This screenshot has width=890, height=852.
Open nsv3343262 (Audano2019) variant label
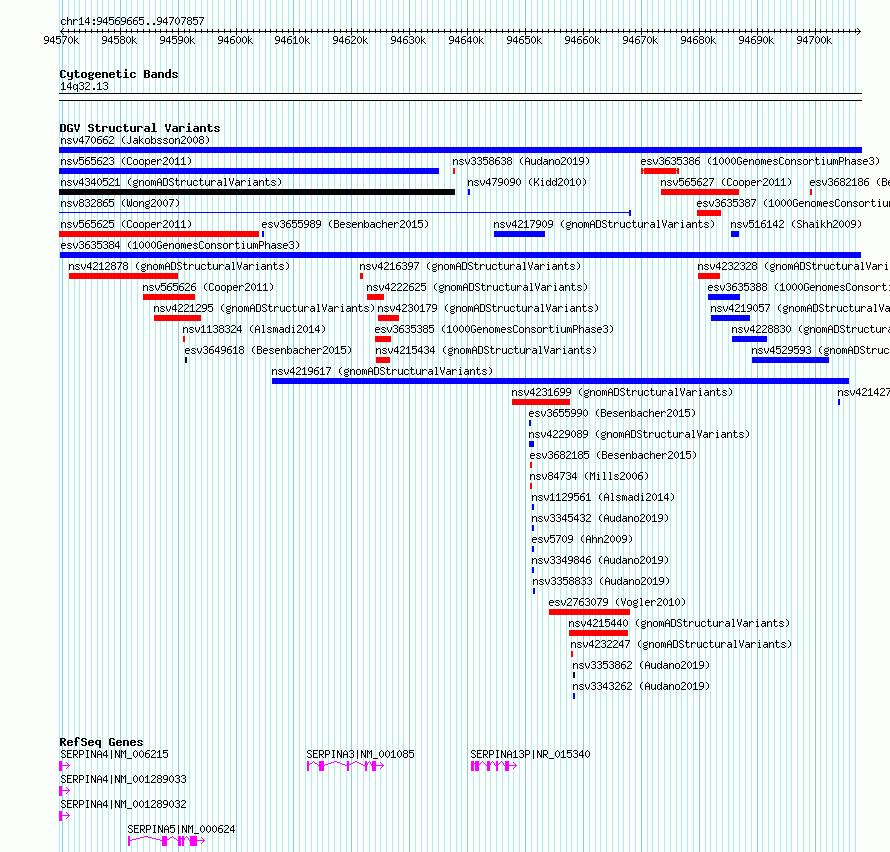pos(641,686)
